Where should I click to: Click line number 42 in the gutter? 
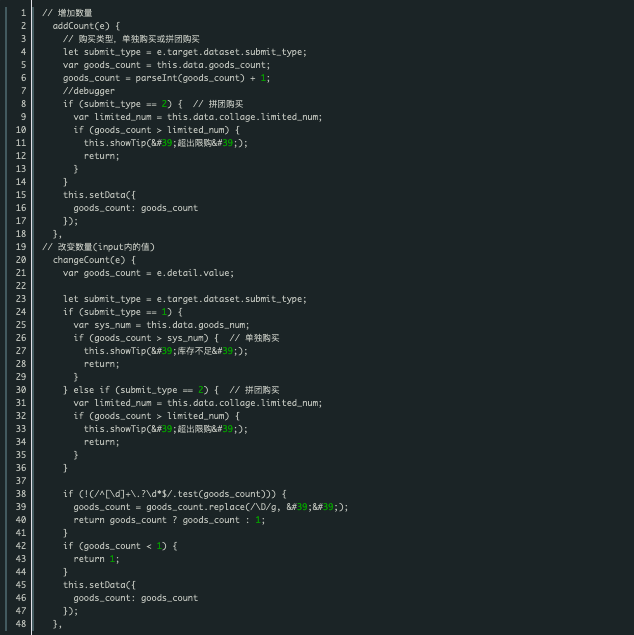(x=21, y=546)
